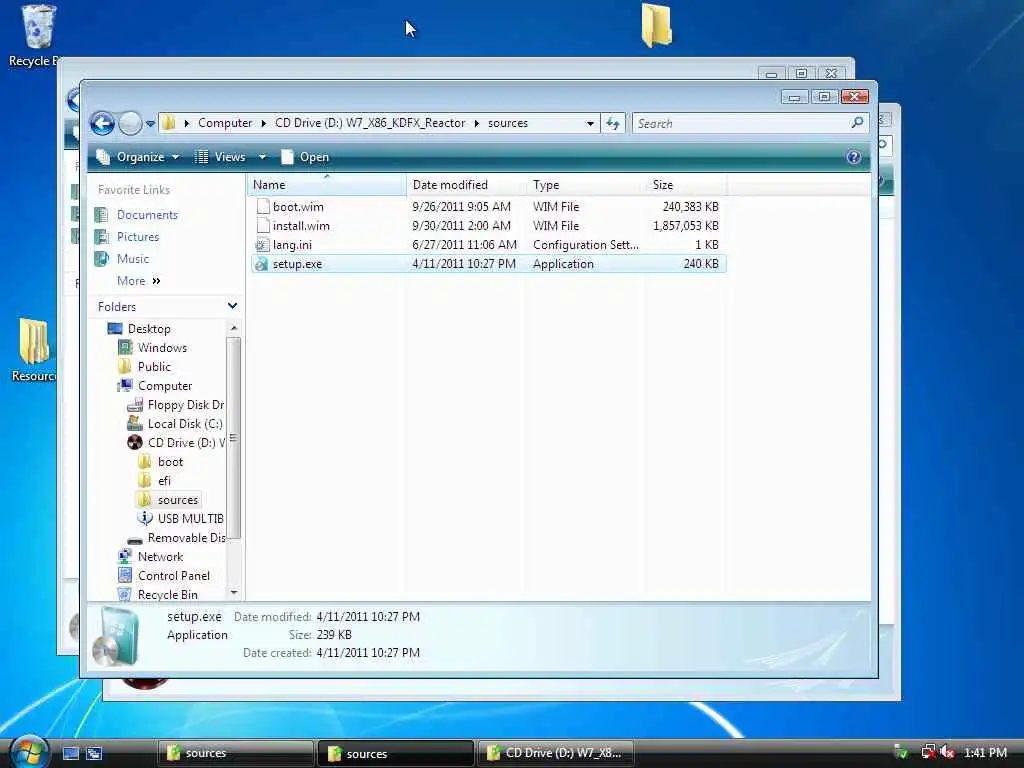The height and width of the screenshot is (768, 1024).
Task: Select CD Drive (D:) in folder tree
Action: click(186, 442)
